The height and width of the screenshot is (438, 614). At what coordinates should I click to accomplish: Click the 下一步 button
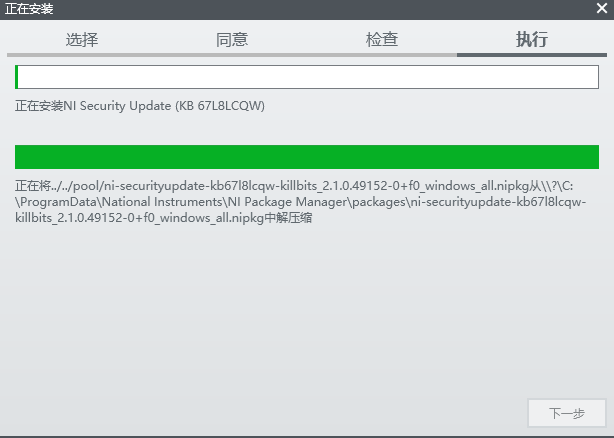[567, 413]
